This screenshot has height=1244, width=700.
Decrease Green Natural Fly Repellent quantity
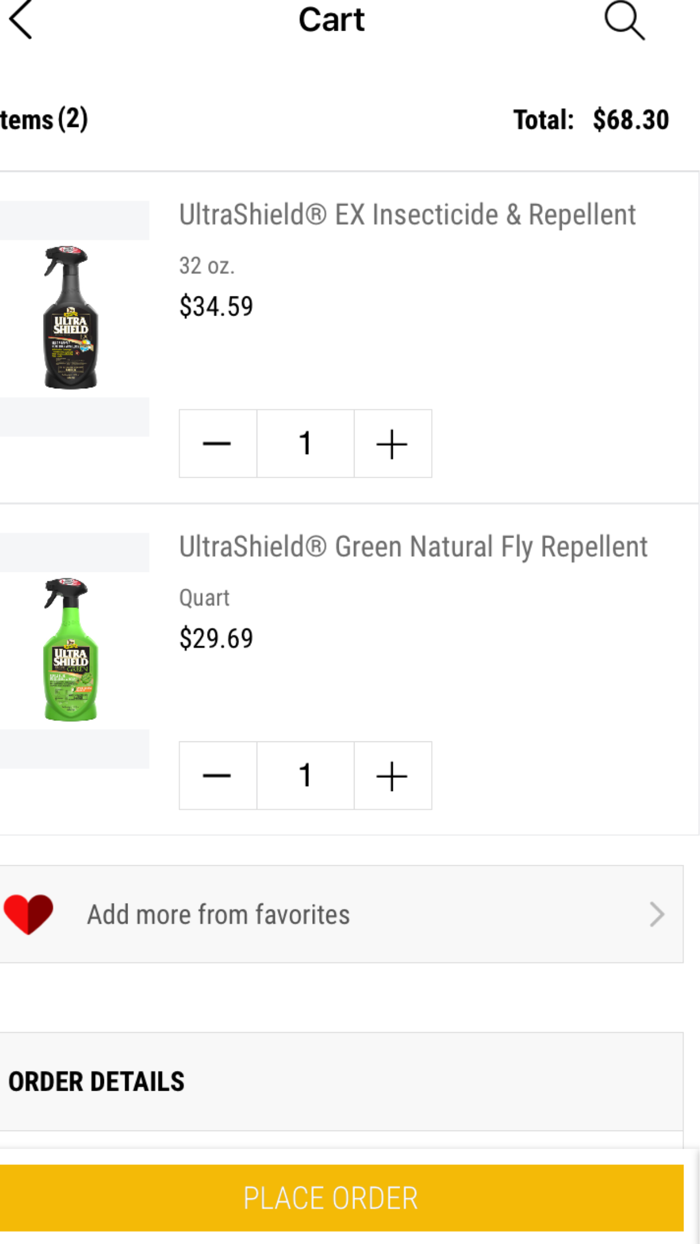[x=218, y=775]
